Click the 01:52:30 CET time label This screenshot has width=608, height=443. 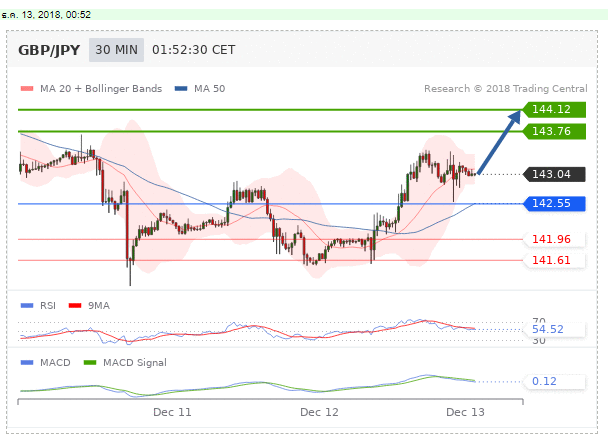point(193,50)
